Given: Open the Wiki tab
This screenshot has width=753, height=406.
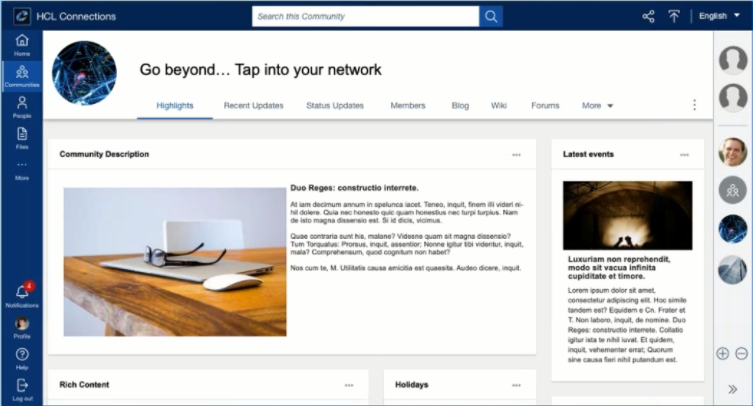Looking at the screenshot, I should point(498,106).
